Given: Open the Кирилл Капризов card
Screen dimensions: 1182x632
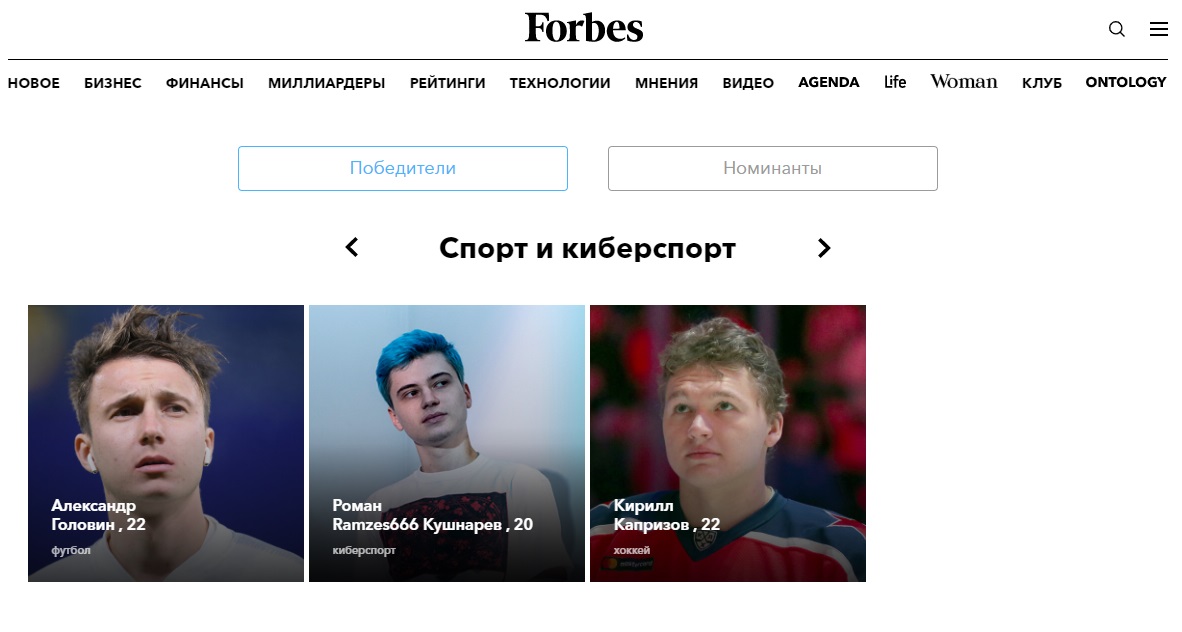Looking at the screenshot, I should tap(728, 443).
